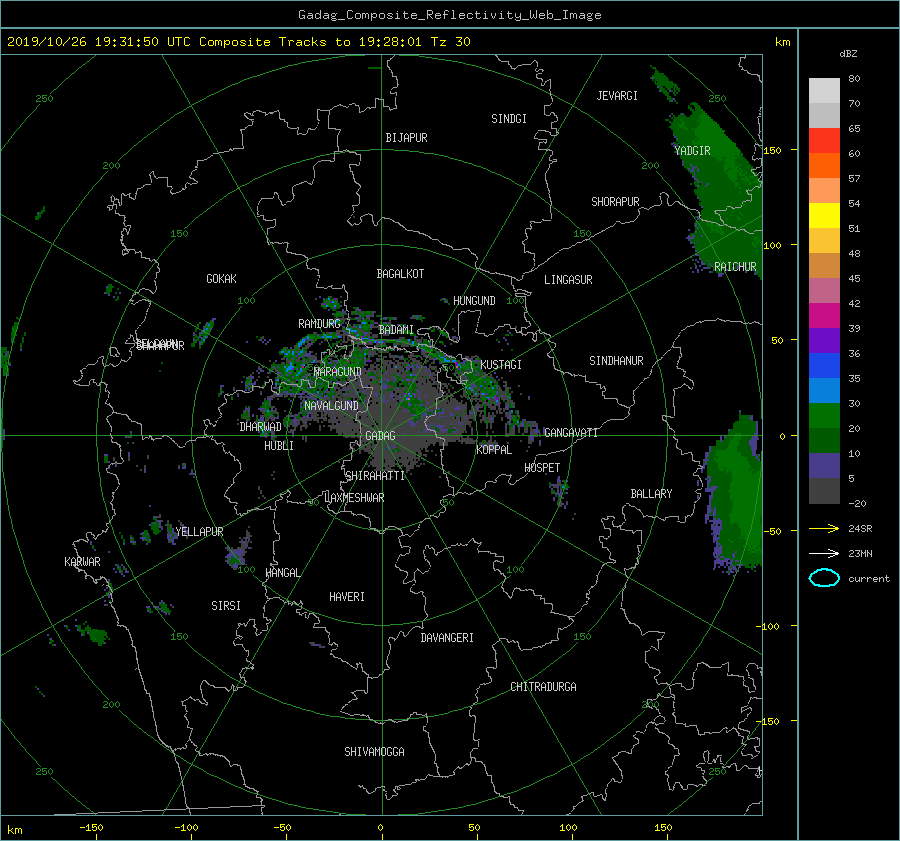Viewport: 900px width, 841px height.
Task: Click the purple 36 dBZ color swatch
Action: pos(824,340)
